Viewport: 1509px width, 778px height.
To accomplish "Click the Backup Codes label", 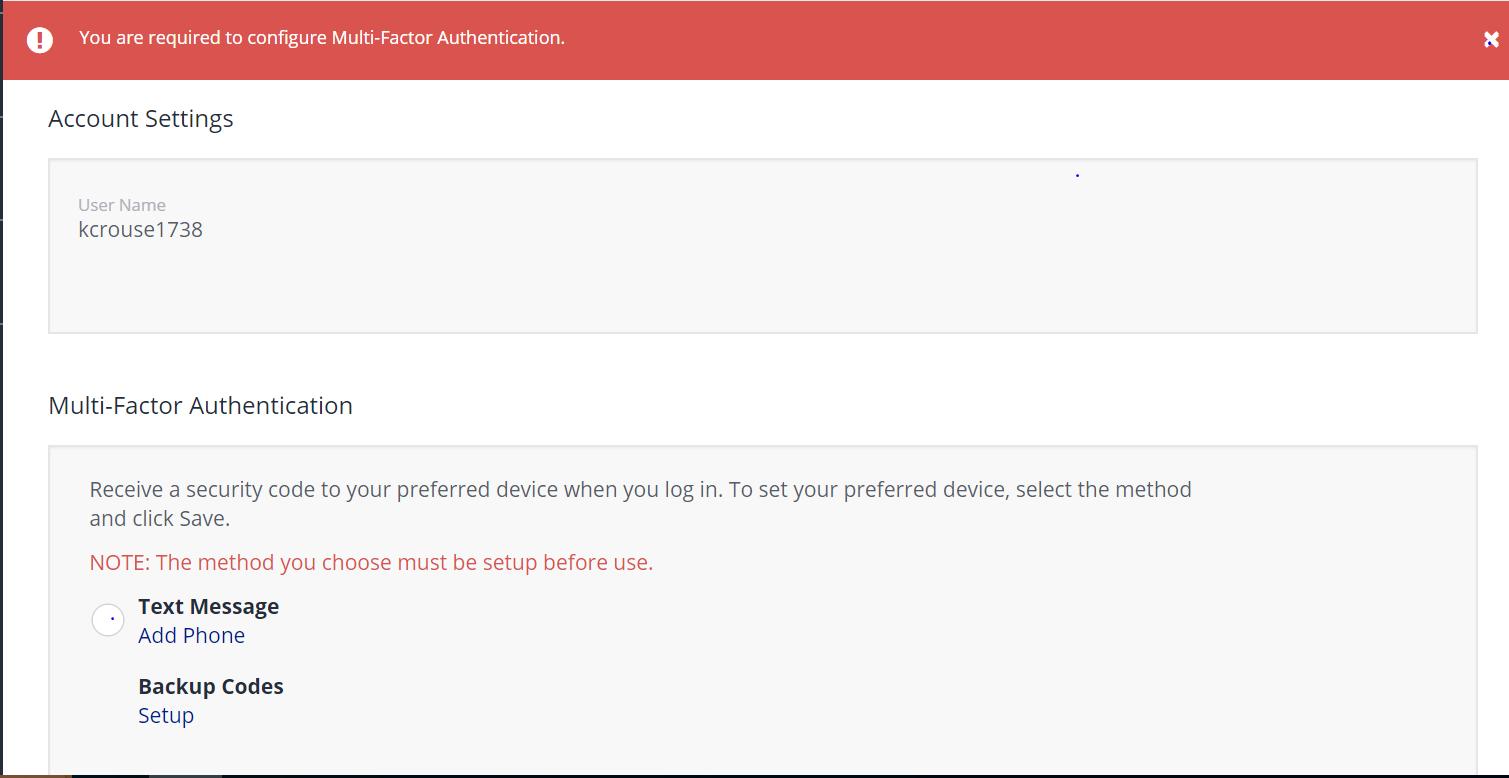I will pyautogui.click(x=210, y=687).
